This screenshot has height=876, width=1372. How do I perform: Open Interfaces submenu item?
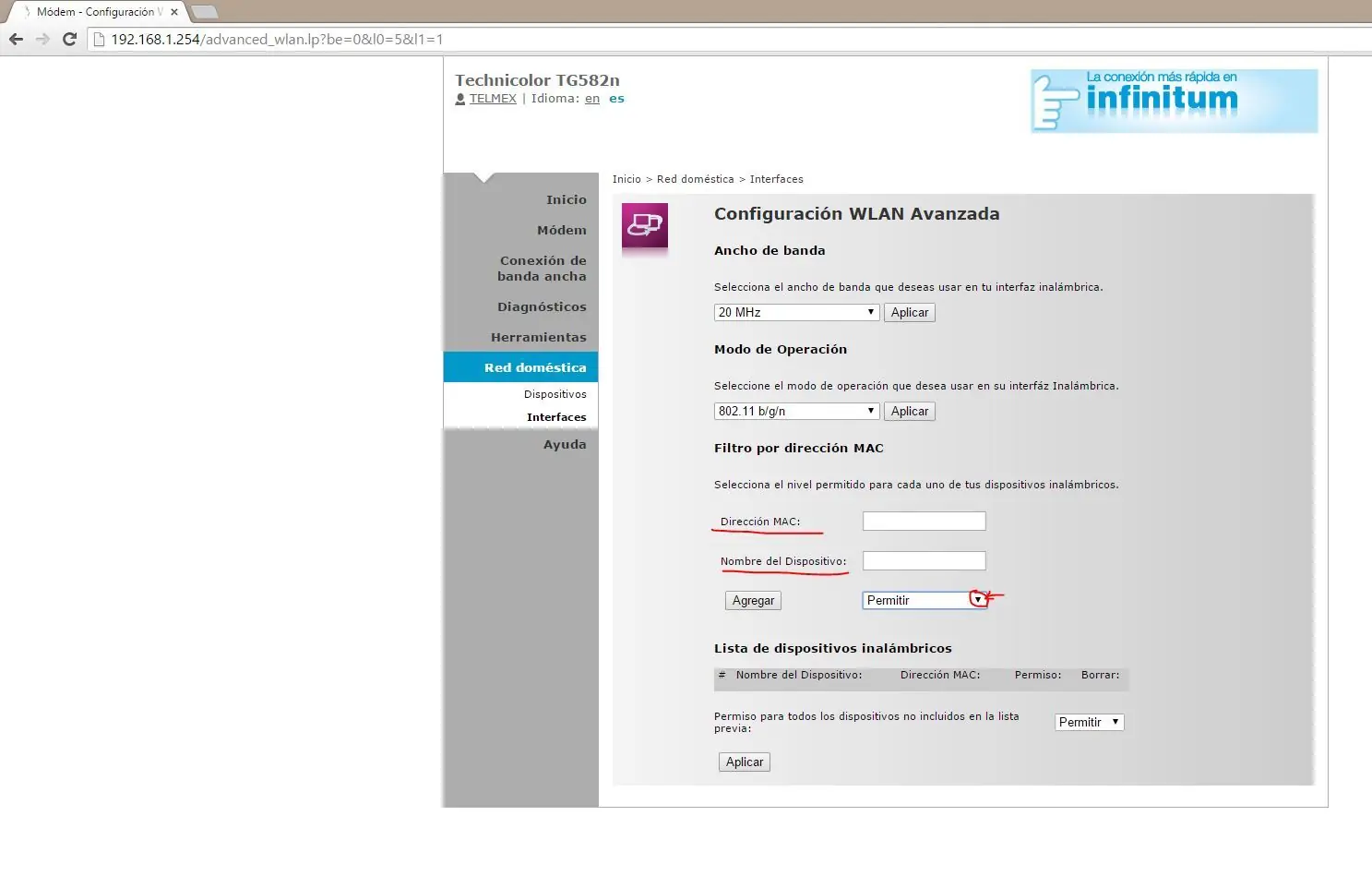[556, 417]
